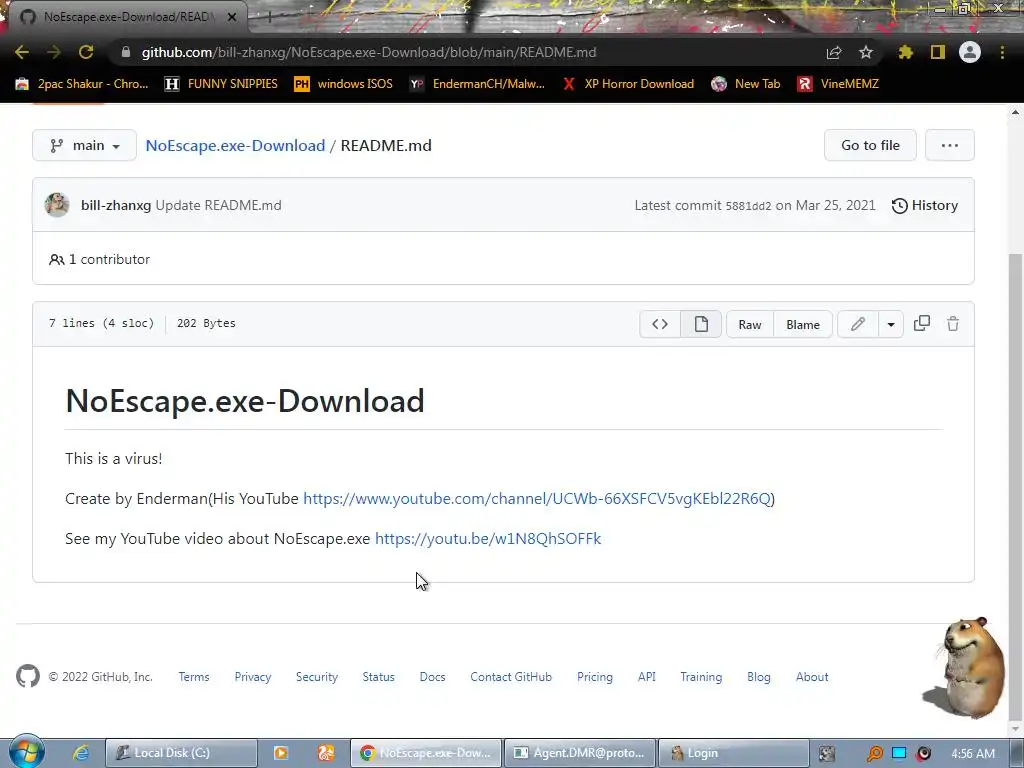
Task: Show source code view icon
Action: pos(660,324)
